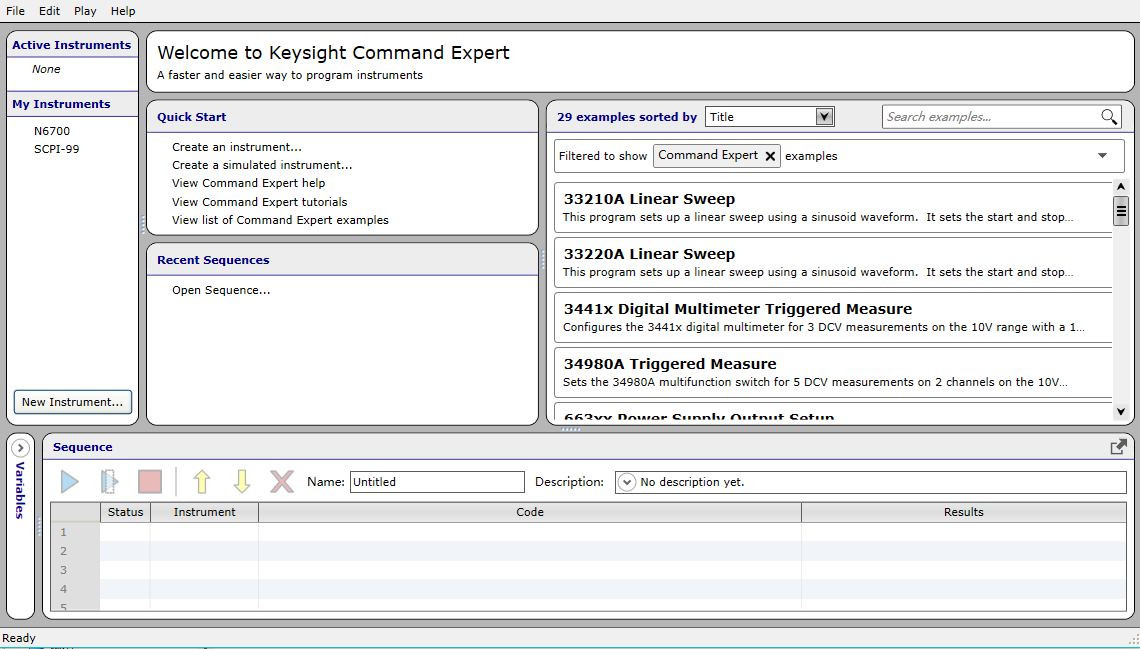Pop out the Sequence panel icon
This screenshot has width=1140, height=649.
point(1119,447)
